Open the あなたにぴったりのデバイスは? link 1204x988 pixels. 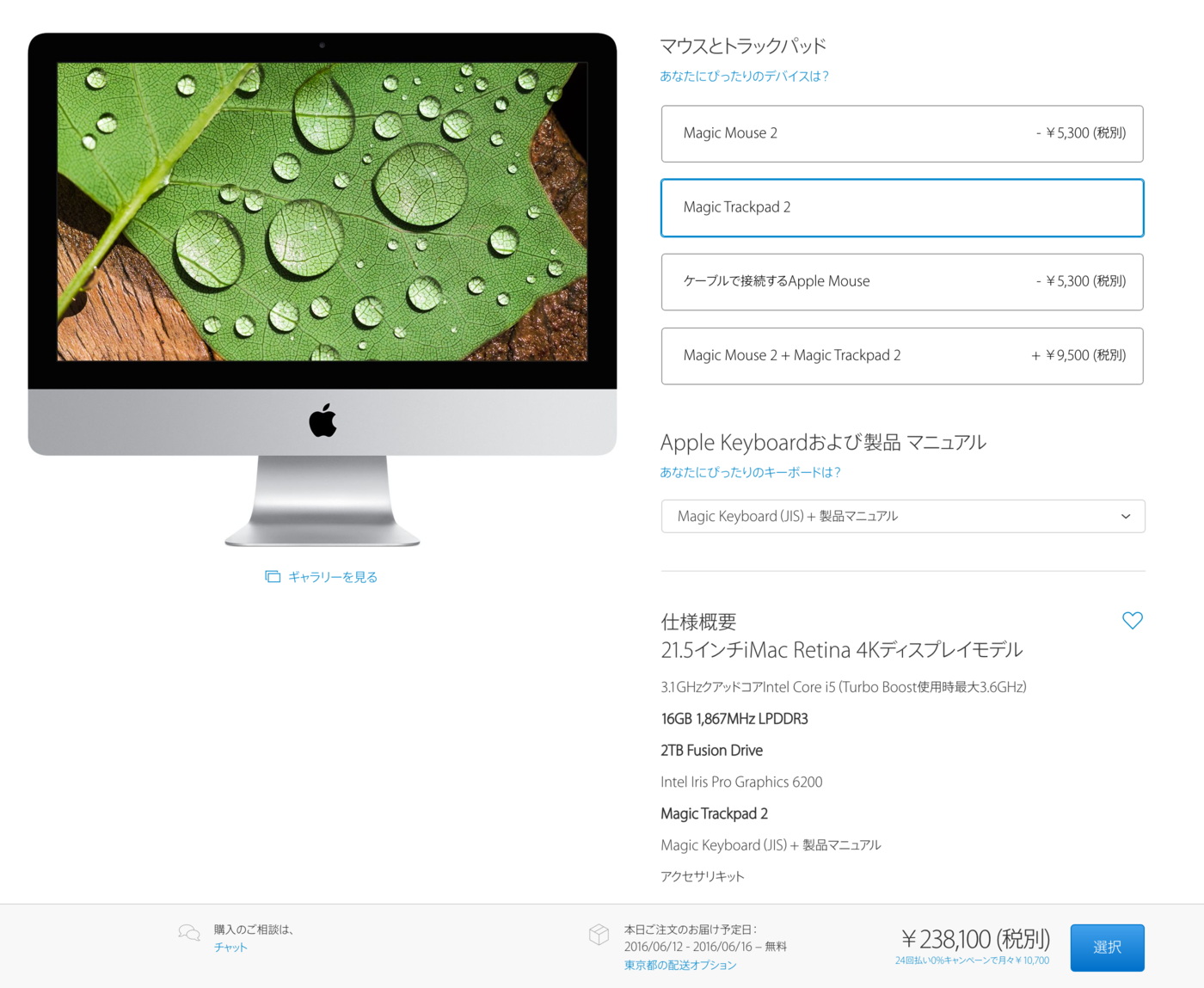(x=744, y=77)
